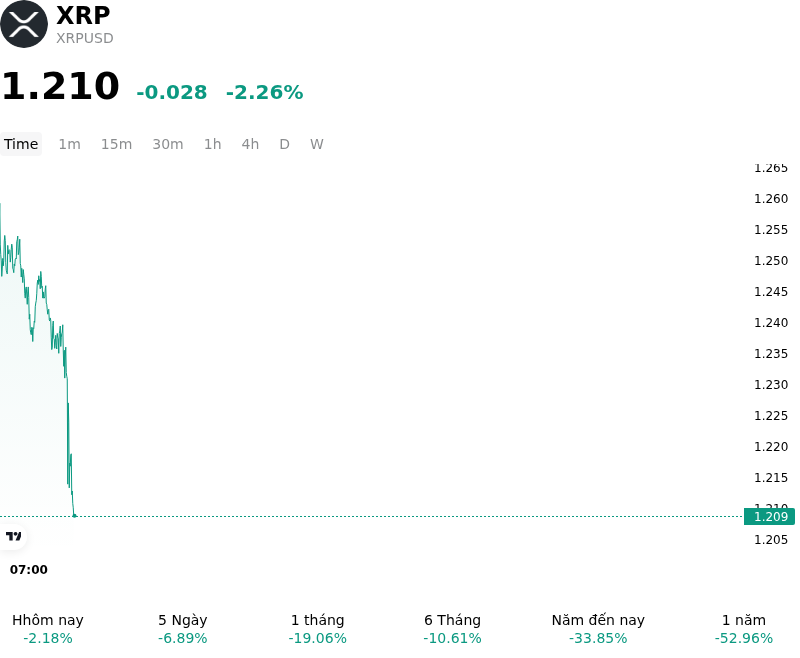Click the 07:00 time axis marker
Image resolution: width=800 pixels, height=658 pixels.
[29, 570]
